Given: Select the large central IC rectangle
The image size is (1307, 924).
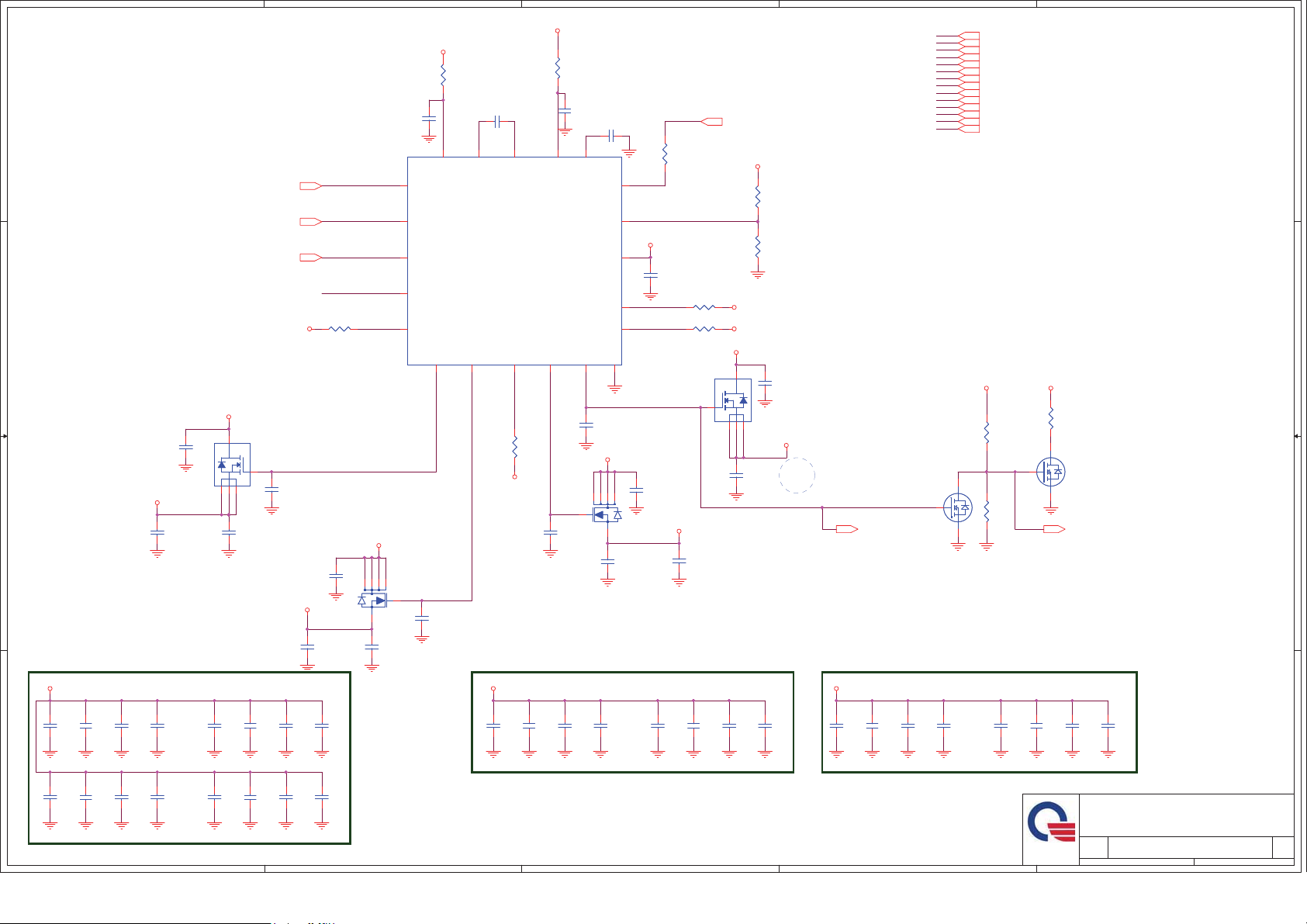Looking at the screenshot, I should click(x=514, y=261).
